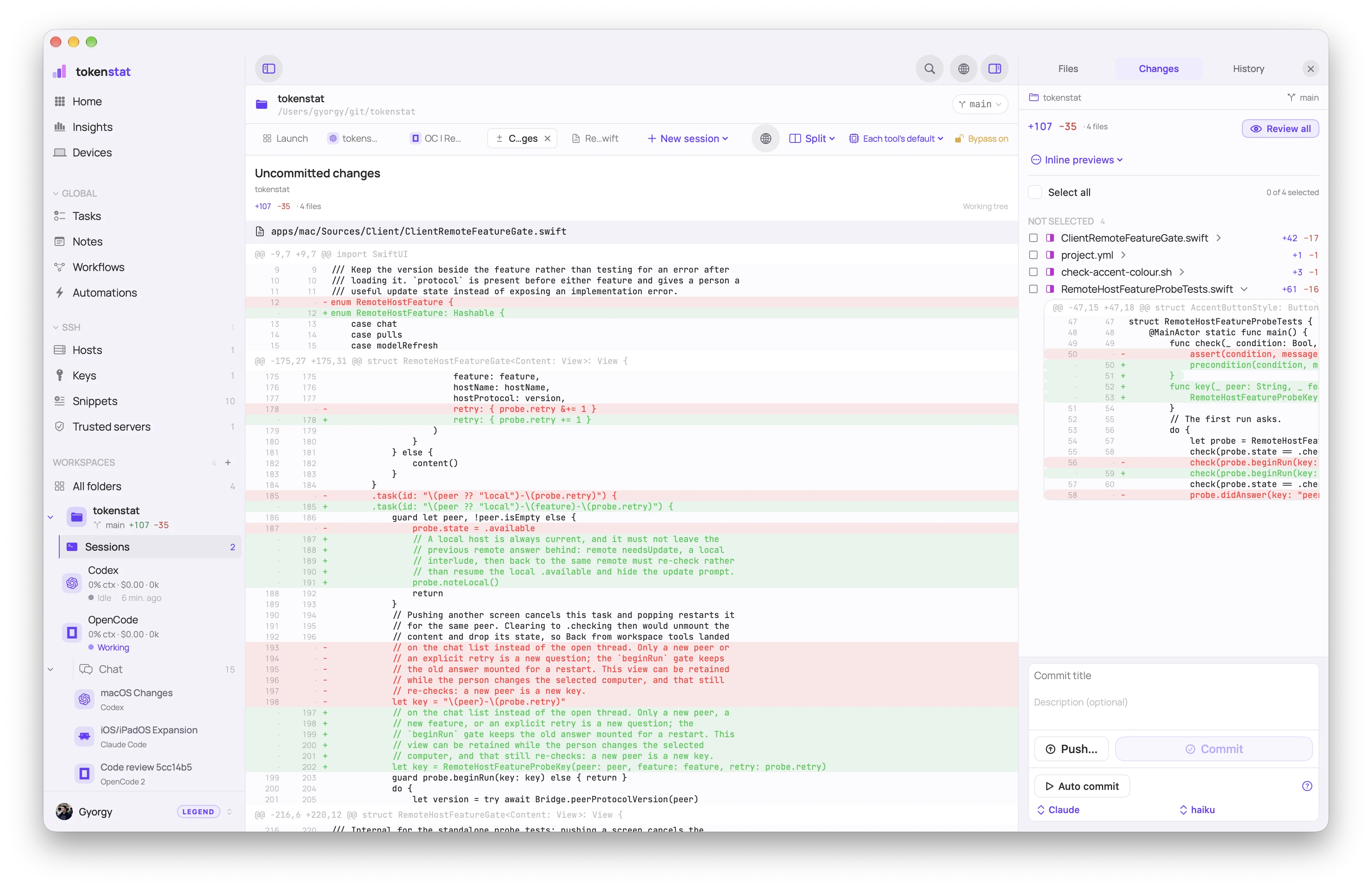Viewport: 1372px width, 889px height.
Task: Open Insights in the sidebar
Action: coord(92,127)
